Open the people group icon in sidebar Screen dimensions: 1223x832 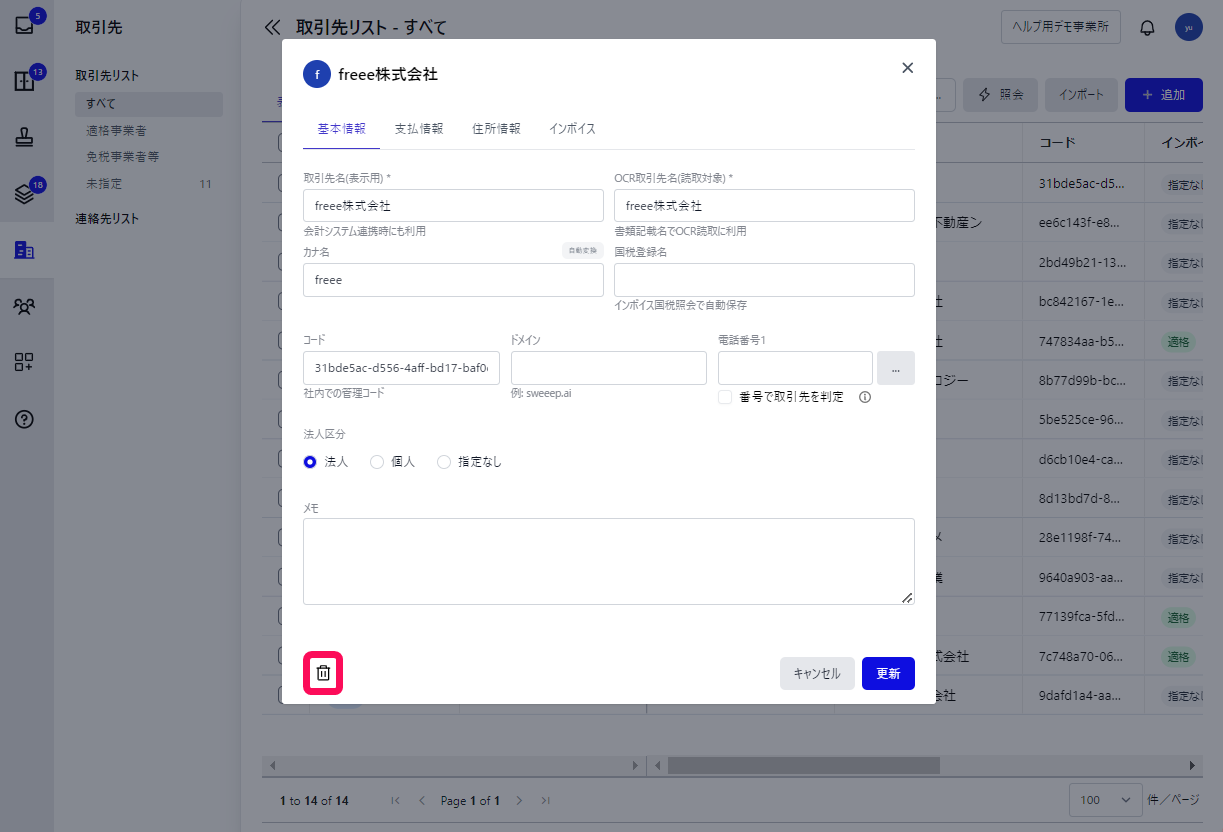pos(25,306)
